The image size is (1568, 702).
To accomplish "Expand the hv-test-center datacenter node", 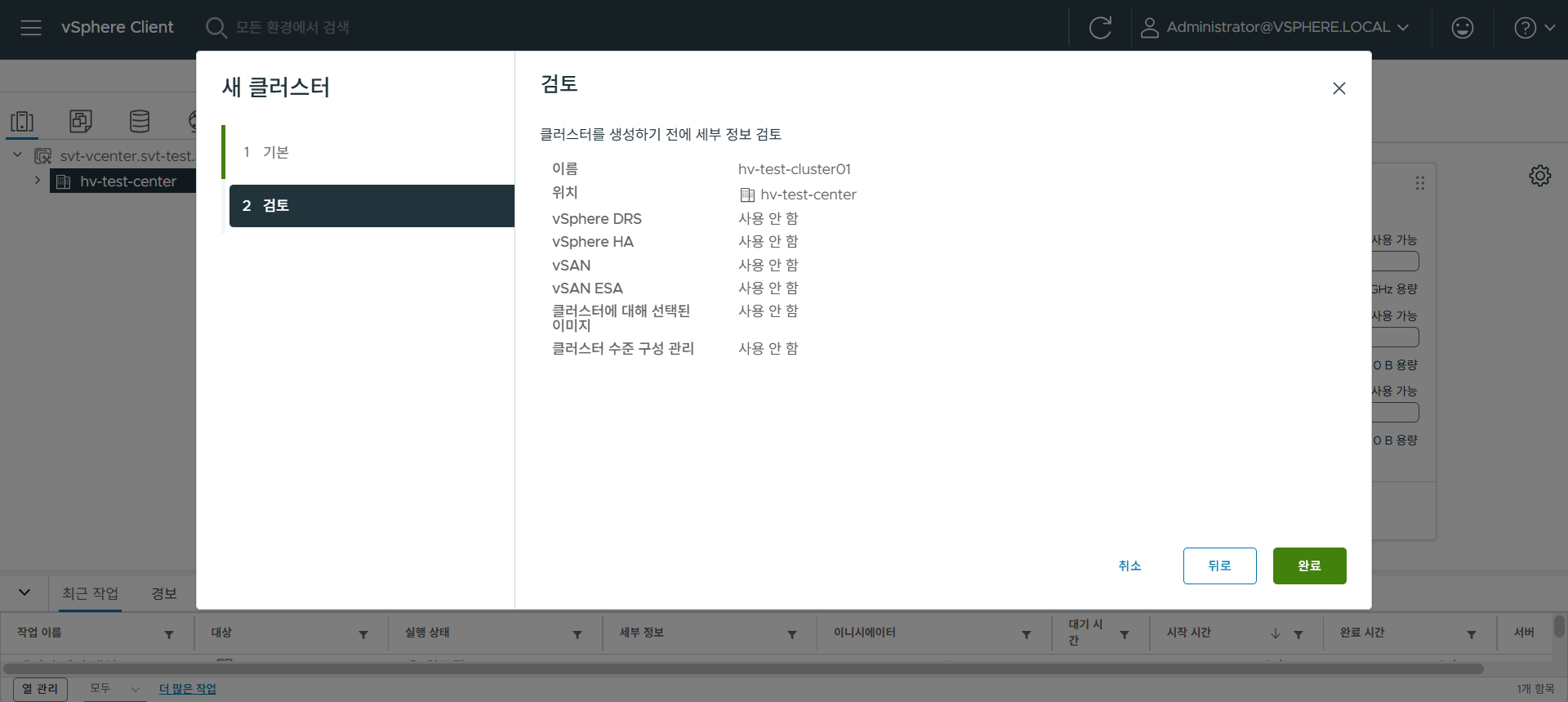I will [38, 181].
